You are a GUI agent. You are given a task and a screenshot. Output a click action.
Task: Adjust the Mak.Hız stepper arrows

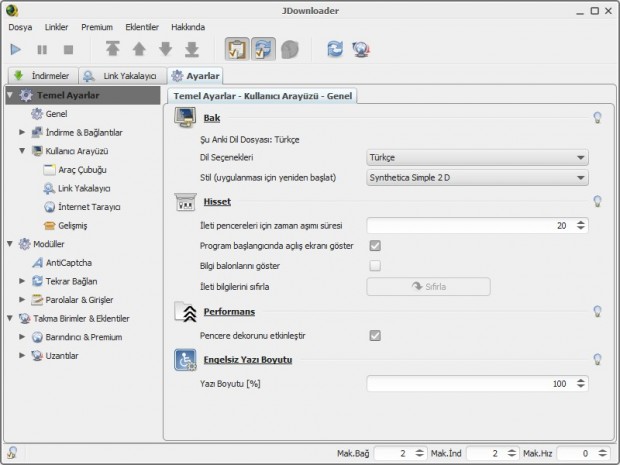(603, 453)
